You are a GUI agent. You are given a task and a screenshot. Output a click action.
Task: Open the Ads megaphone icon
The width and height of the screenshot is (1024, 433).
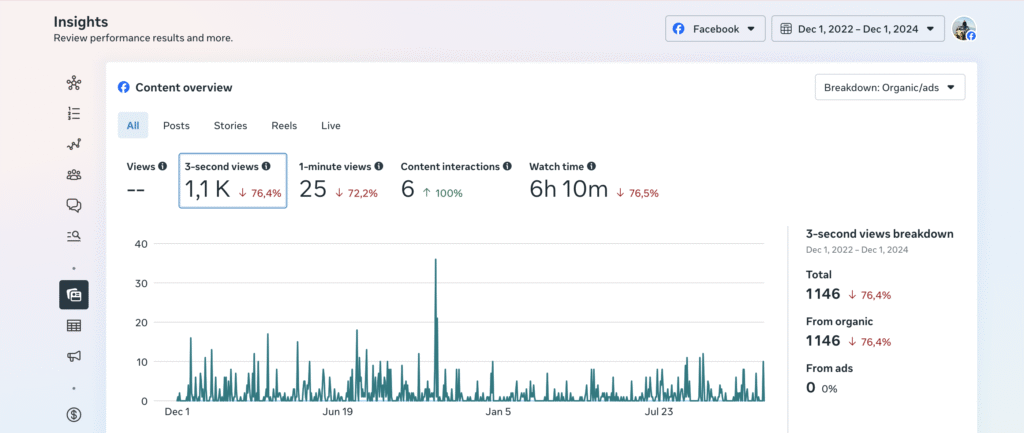[x=73, y=355]
